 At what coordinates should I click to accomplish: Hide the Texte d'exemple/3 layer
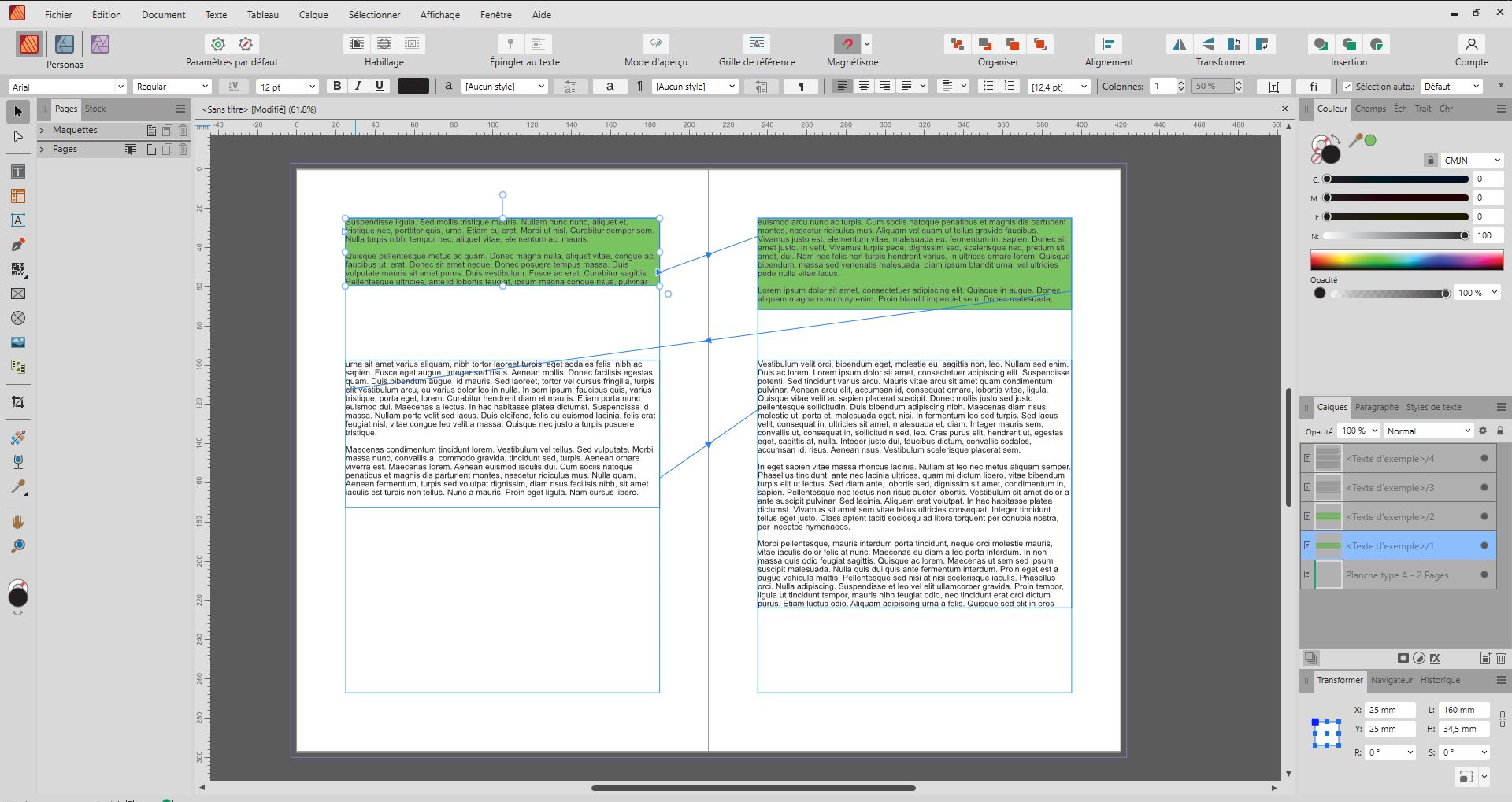coord(1484,488)
